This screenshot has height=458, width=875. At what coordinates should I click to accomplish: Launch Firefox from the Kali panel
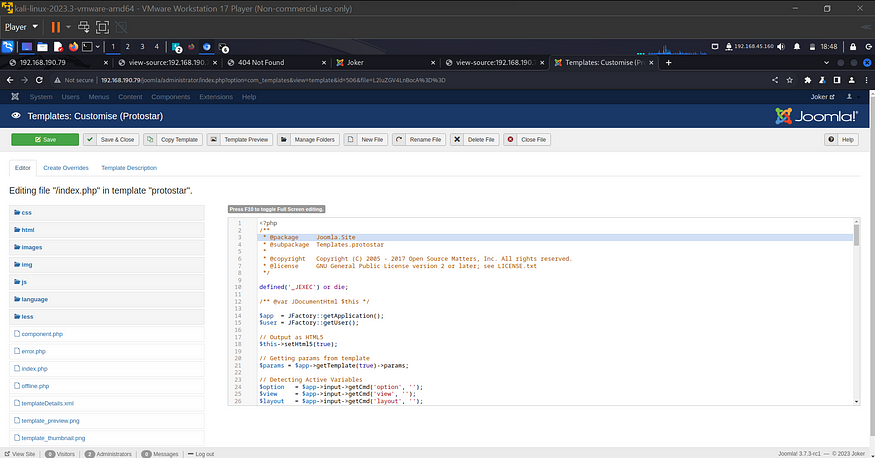(x=73, y=47)
